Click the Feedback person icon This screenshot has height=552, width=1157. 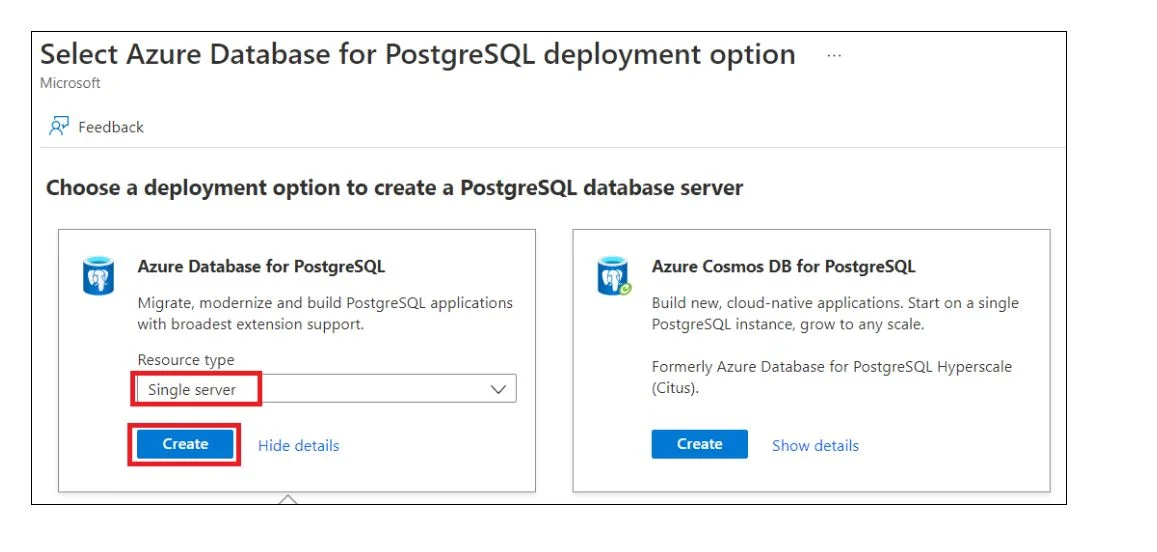pos(58,126)
